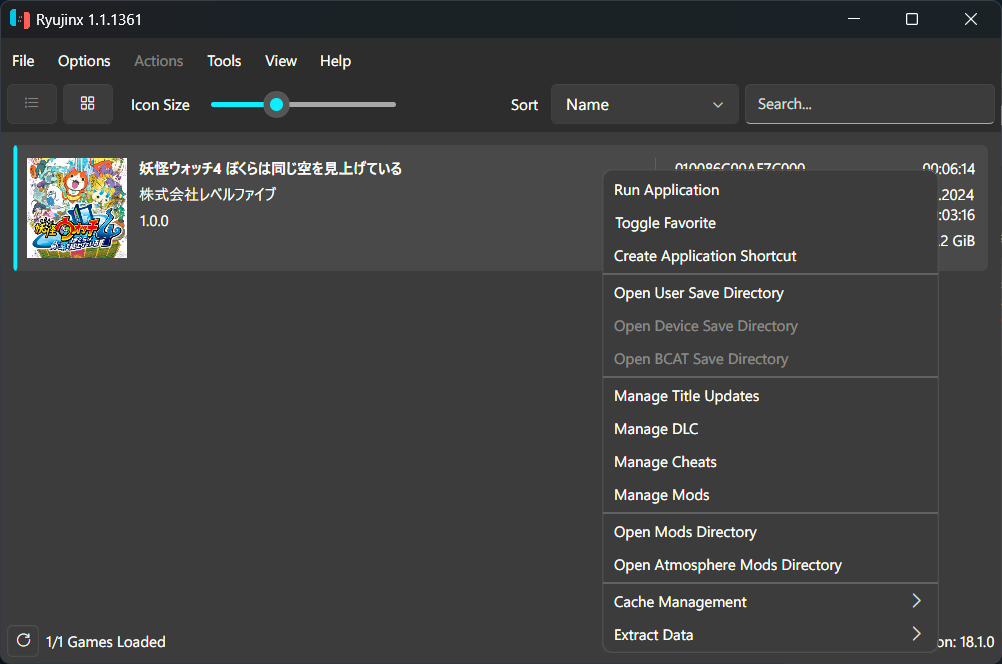Click the 1/1 Games Loaded status text

tap(105, 642)
